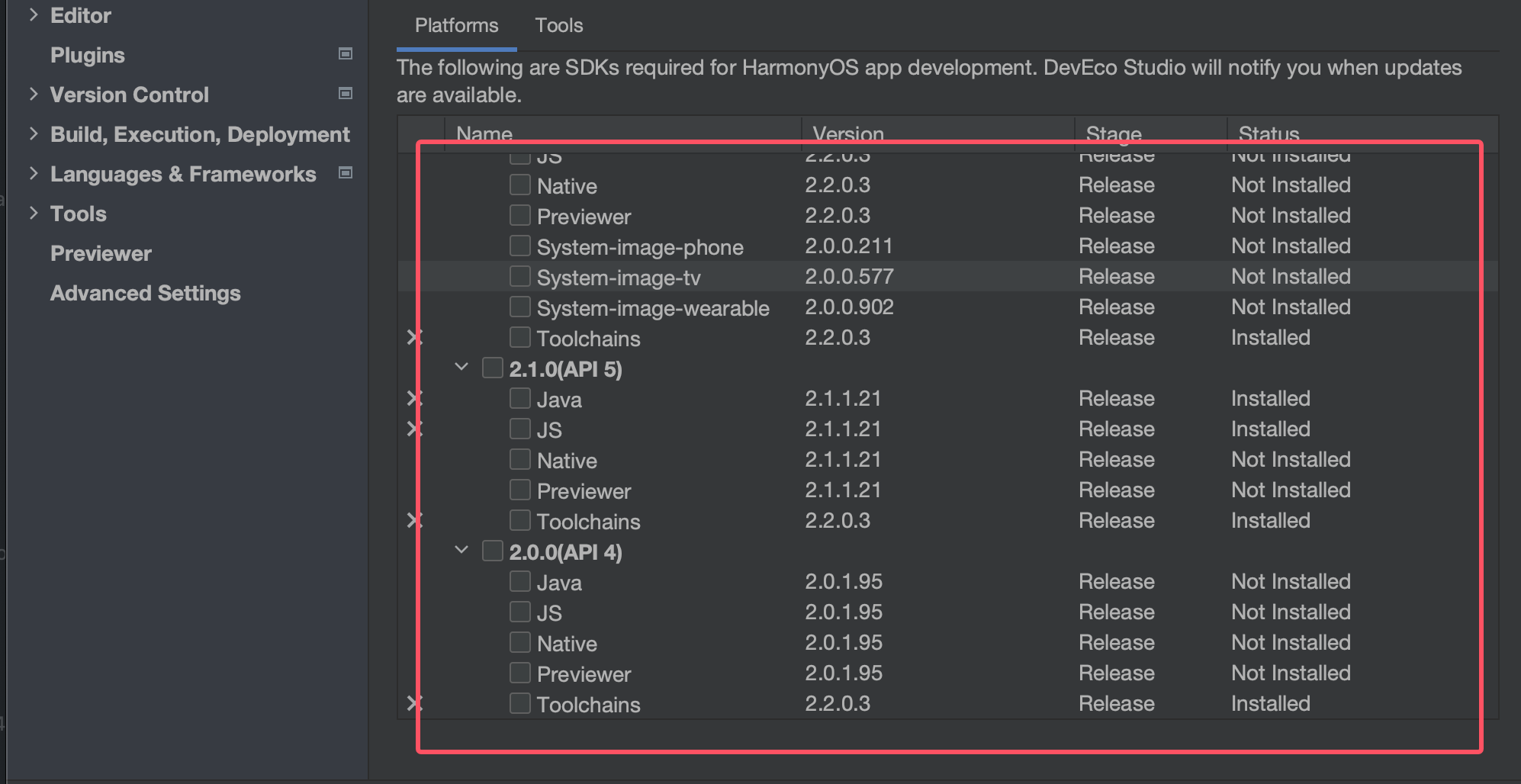Expand Languages & Frameworks section
This screenshot has height=784, width=1521.
pos(33,173)
